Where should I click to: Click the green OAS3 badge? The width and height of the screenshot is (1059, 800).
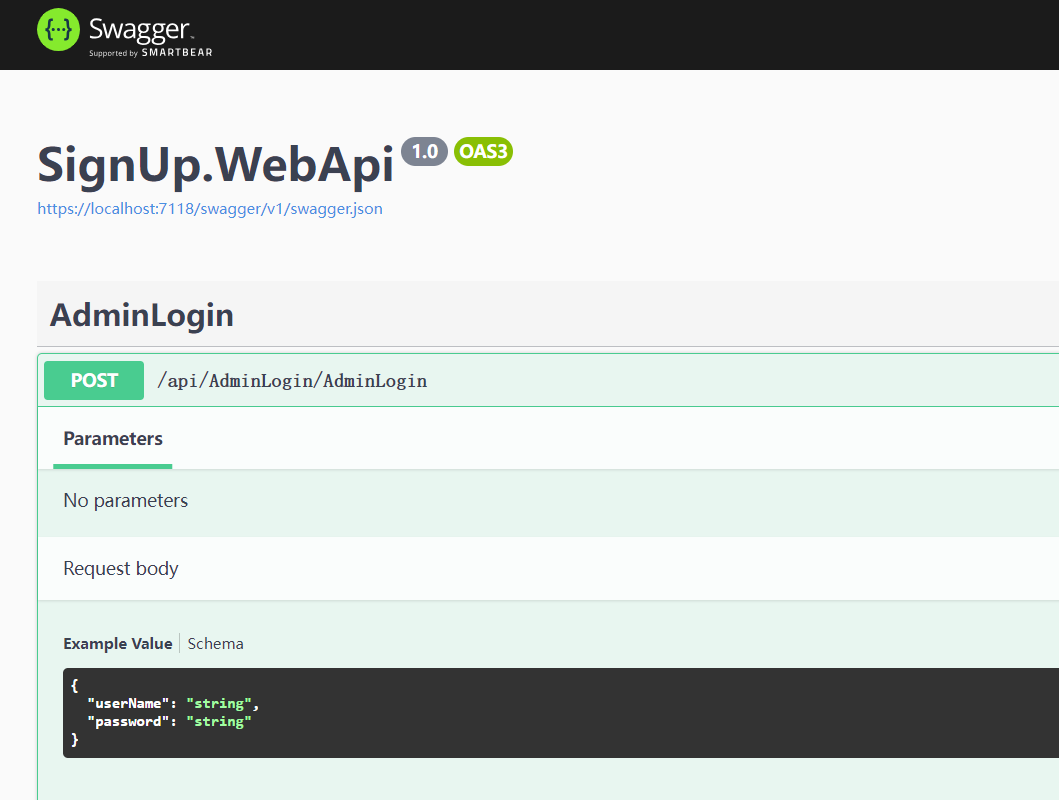(x=483, y=151)
